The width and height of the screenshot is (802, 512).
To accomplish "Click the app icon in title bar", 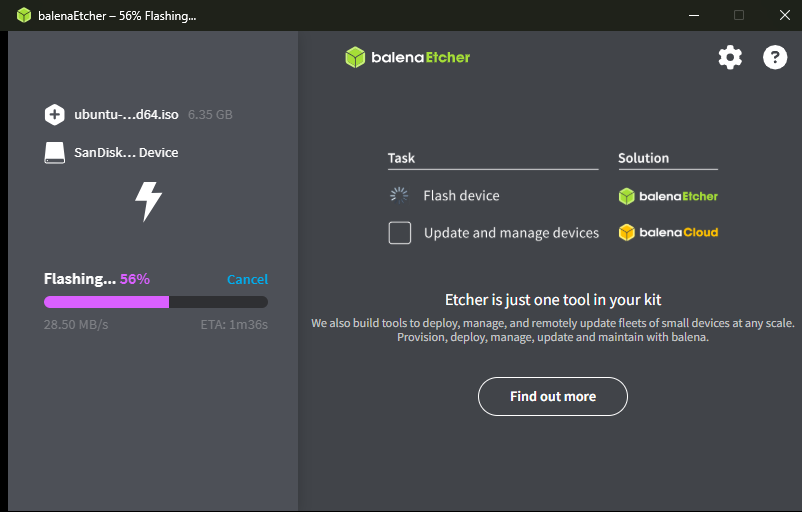I will coord(23,15).
